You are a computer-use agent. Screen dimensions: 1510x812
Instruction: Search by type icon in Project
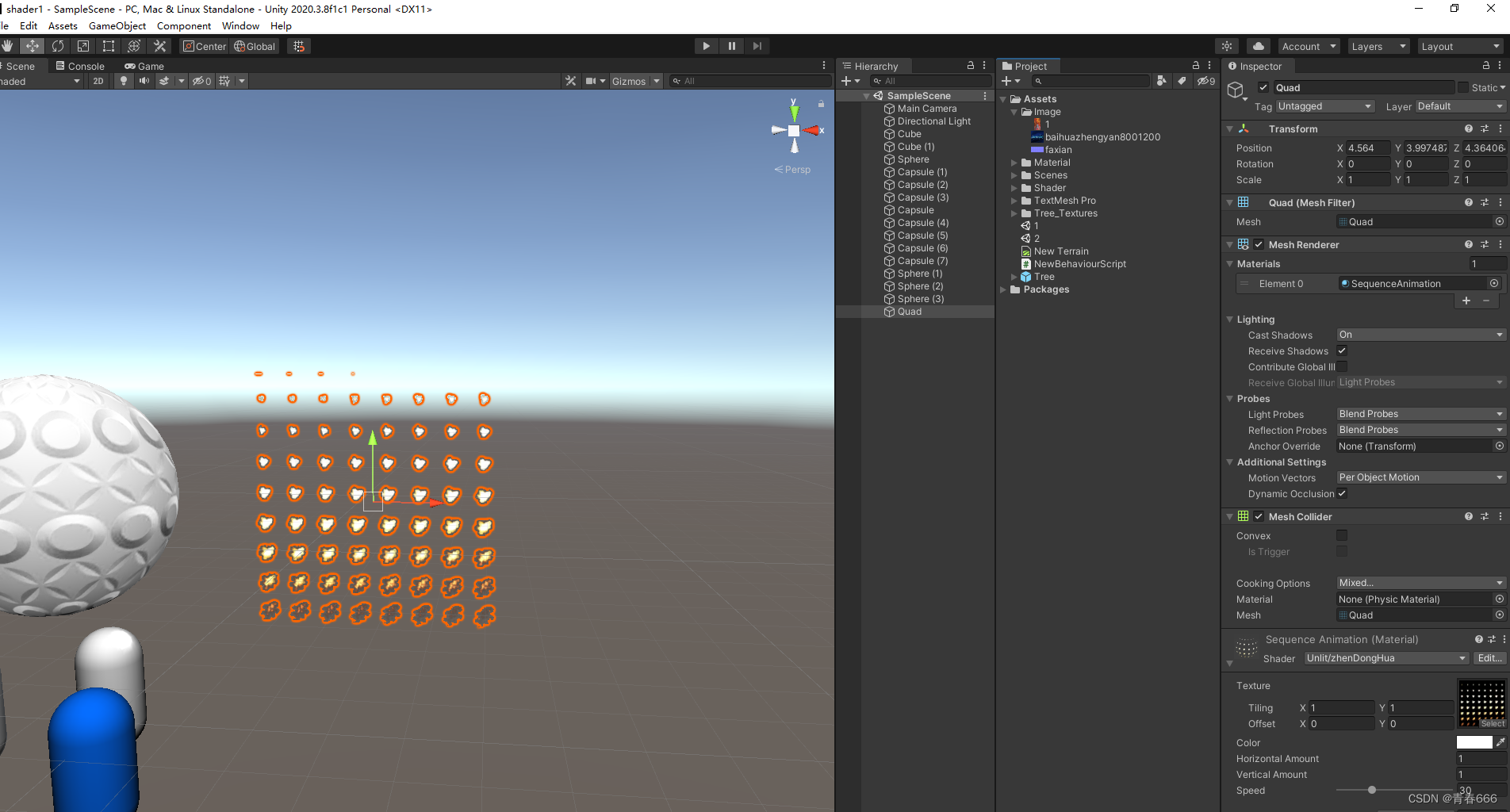pyautogui.click(x=1162, y=81)
